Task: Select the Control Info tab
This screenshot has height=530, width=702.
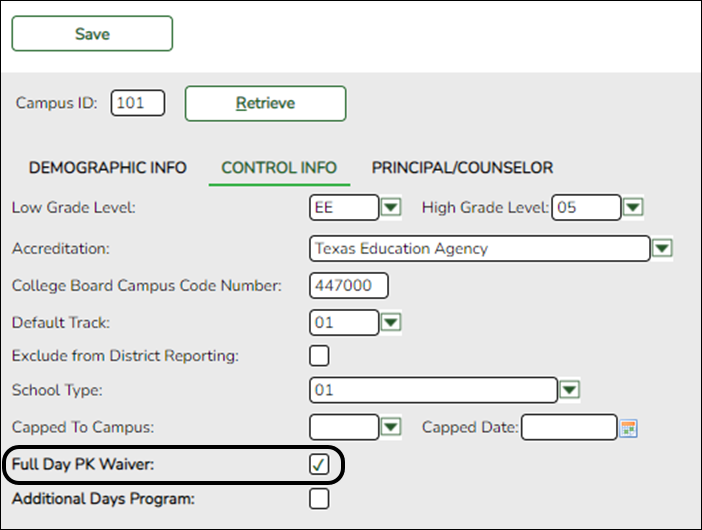Action: [x=279, y=168]
